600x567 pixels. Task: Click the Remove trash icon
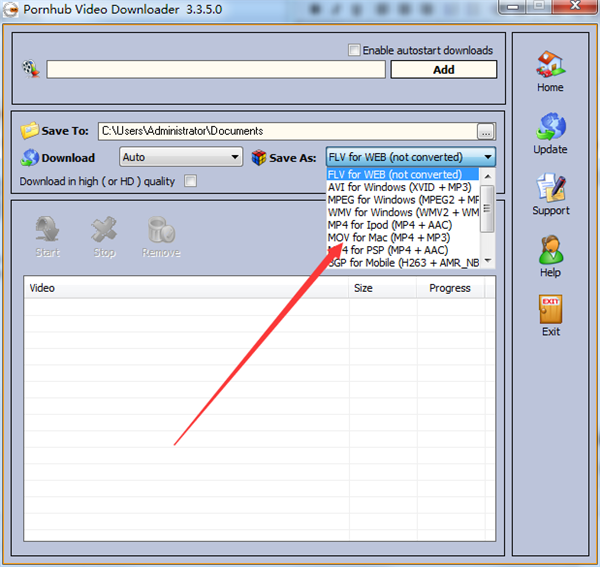[x=161, y=230]
